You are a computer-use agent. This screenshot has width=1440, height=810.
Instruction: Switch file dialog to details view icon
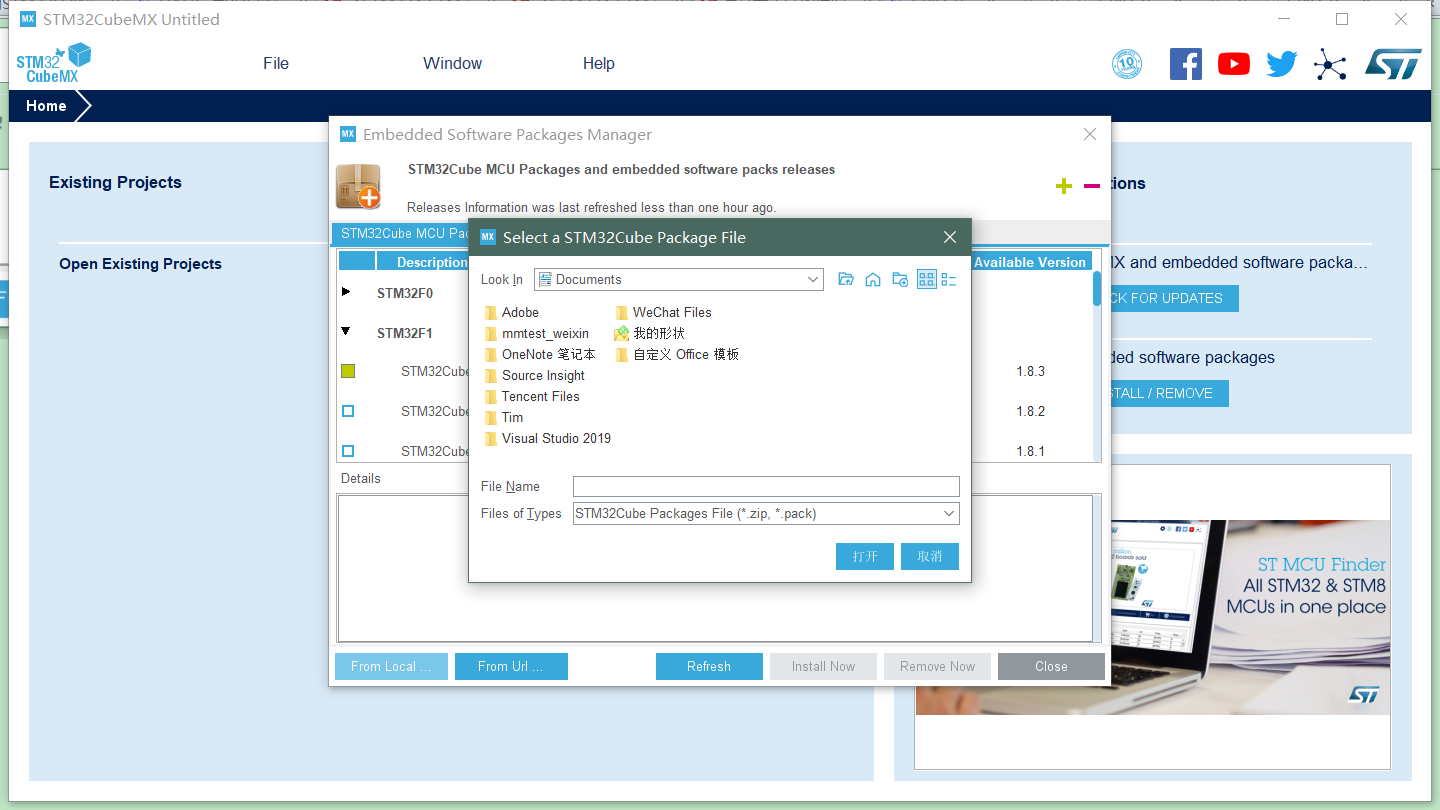pyautogui.click(x=949, y=280)
